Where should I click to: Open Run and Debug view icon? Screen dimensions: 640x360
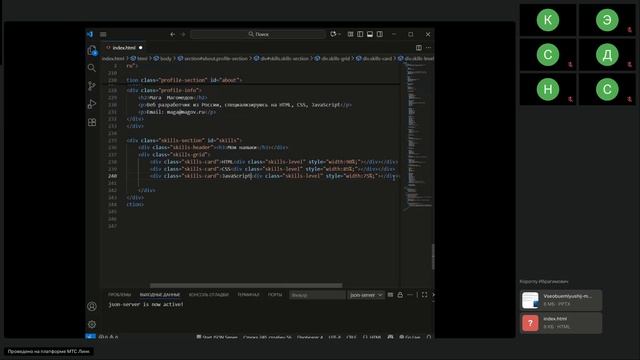(92, 104)
